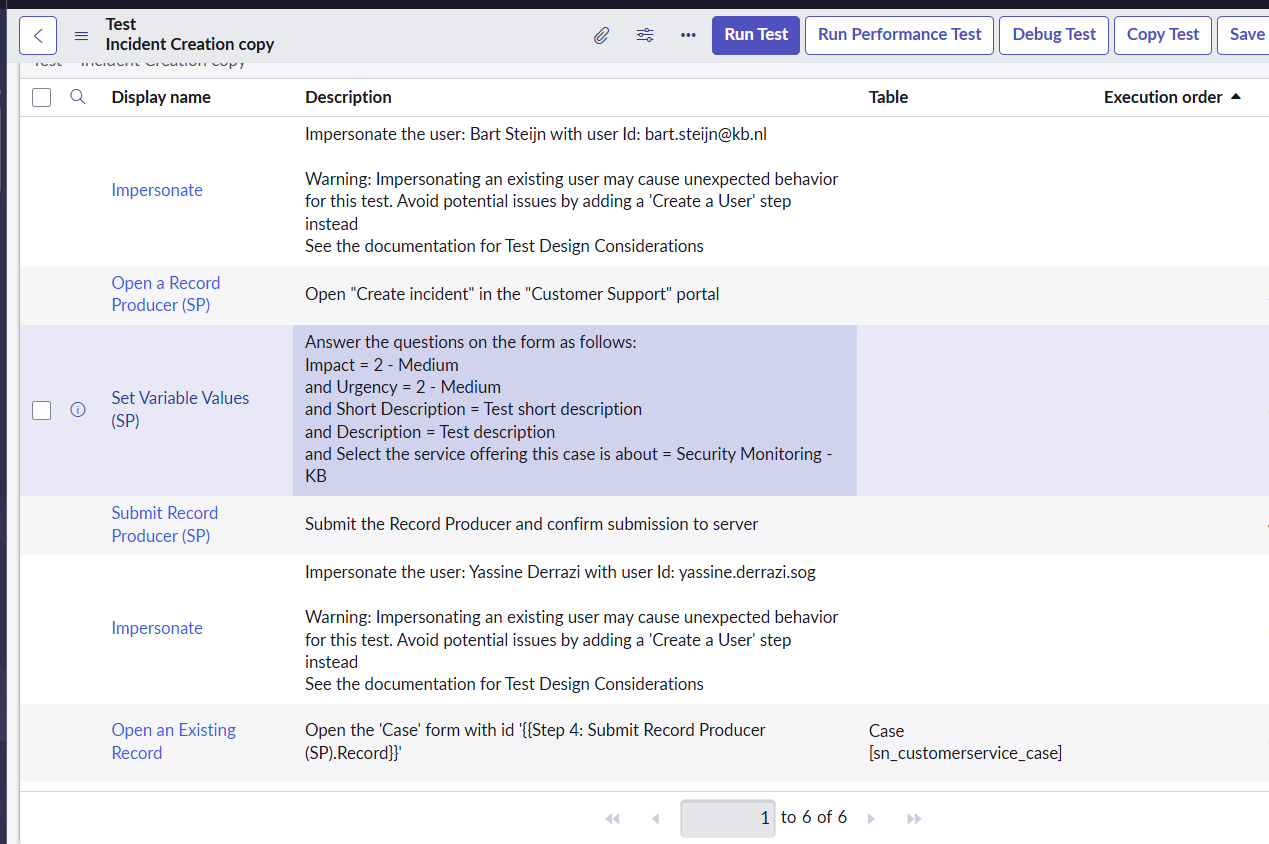Open the Submit Record Producer (SP) step
The width and height of the screenshot is (1269, 844).
click(x=164, y=524)
